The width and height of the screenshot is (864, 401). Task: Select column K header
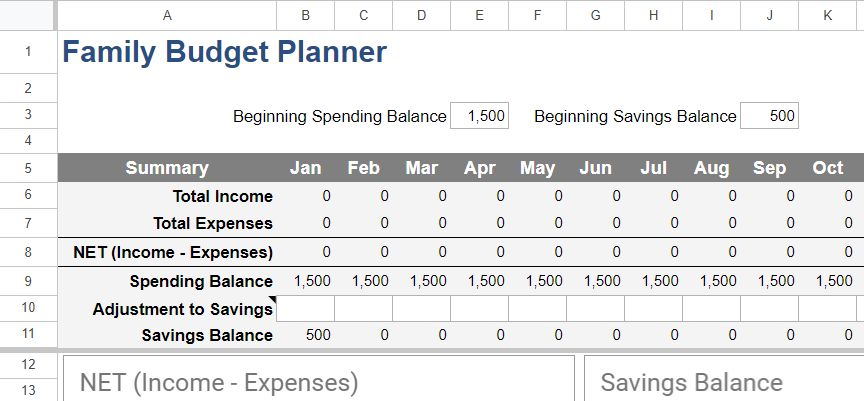[827, 15]
